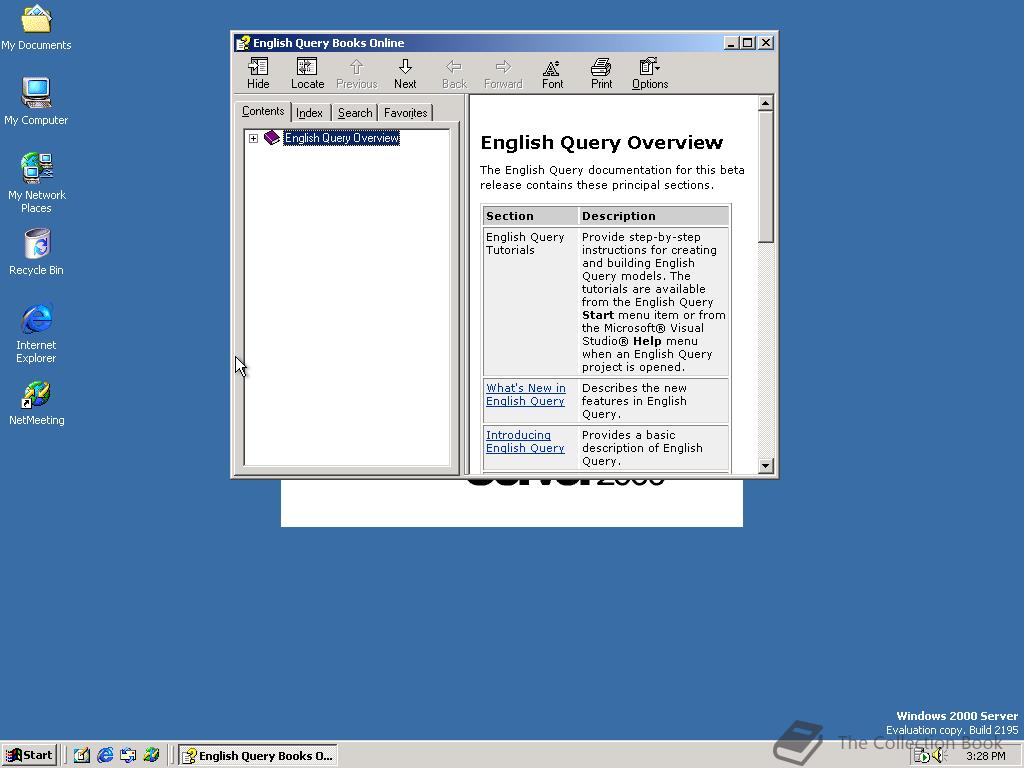1024x768 pixels.
Task: Close the English Query Books window
Action: [766, 43]
